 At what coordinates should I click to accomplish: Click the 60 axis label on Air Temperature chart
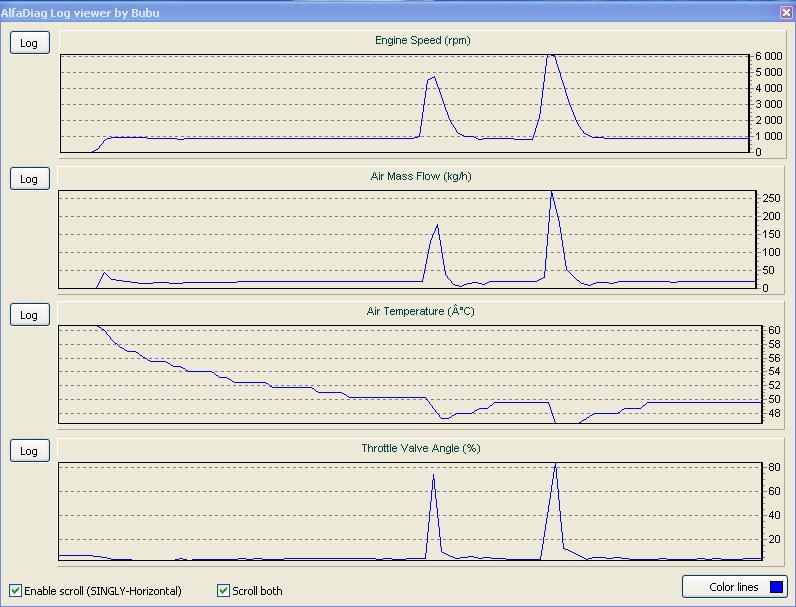coord(774,330)
